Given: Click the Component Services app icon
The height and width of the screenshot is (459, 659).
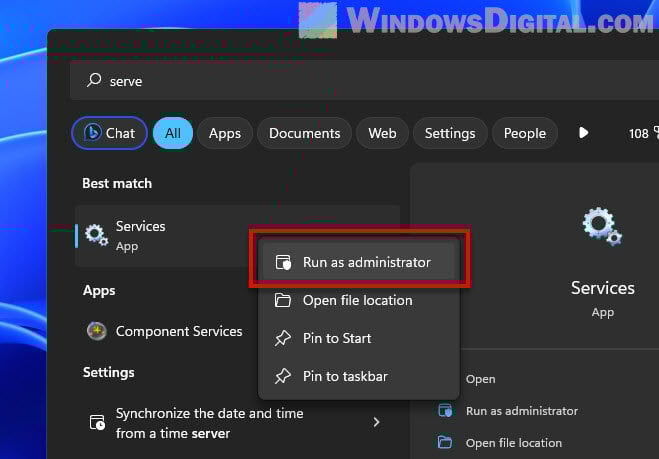Looking at the screenshot, I should pos(96,331).
